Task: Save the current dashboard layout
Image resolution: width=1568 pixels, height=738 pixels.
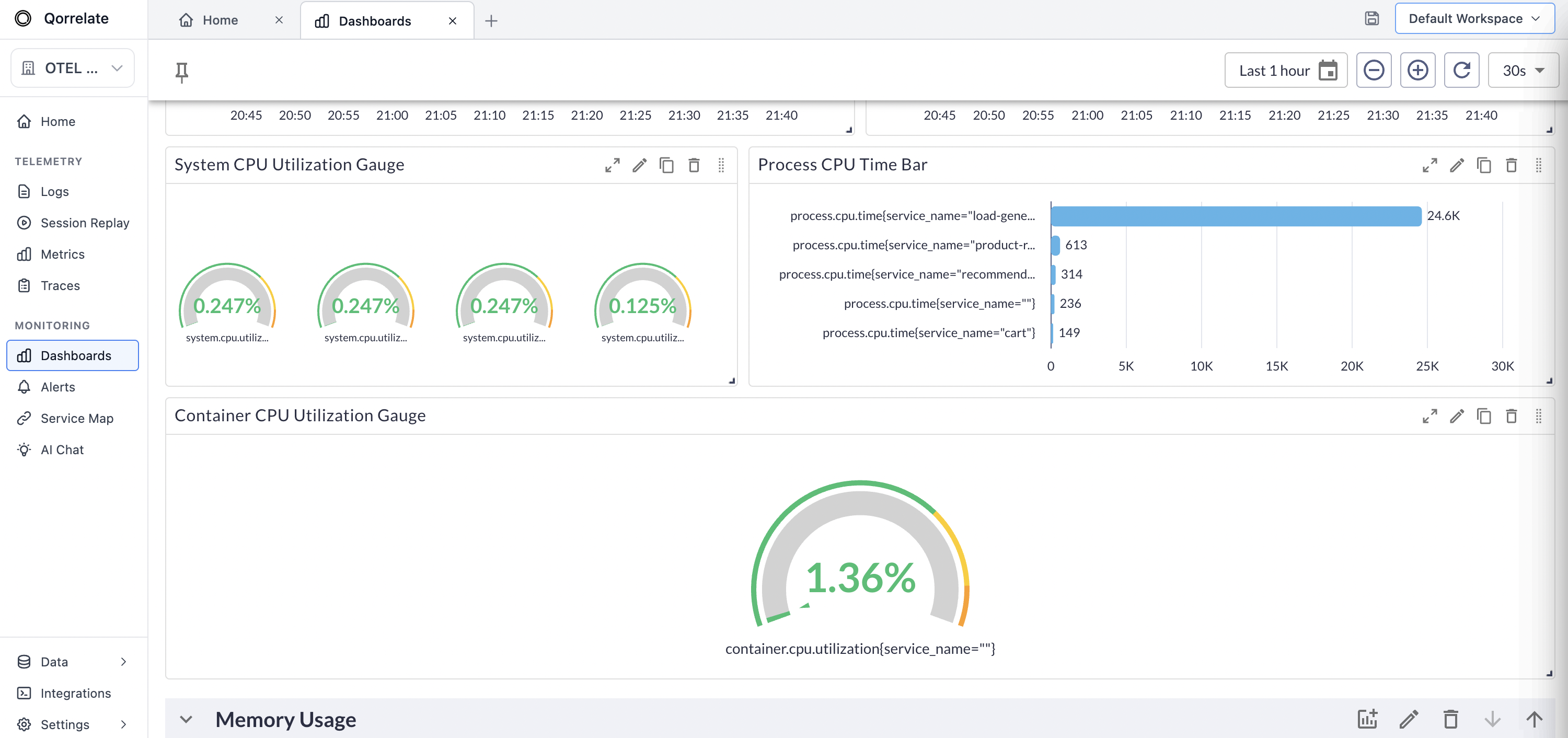Action: point(1371,18)
